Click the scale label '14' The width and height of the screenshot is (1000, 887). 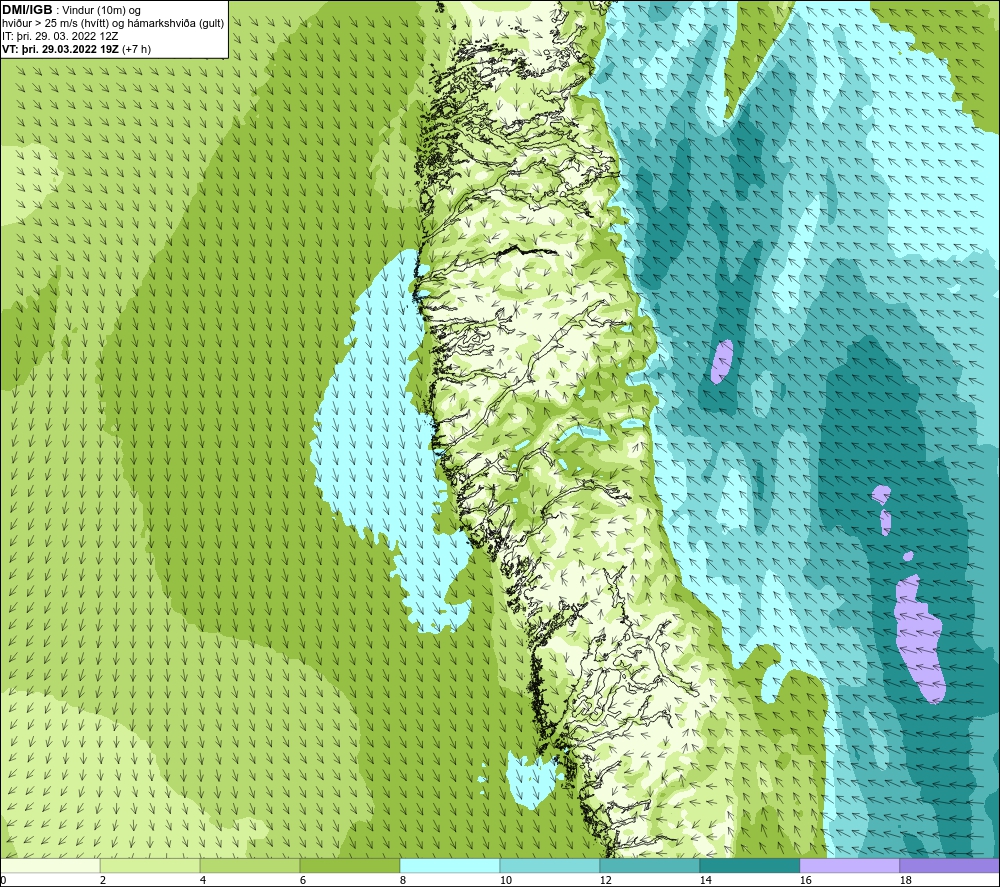(x=705, y=880)
